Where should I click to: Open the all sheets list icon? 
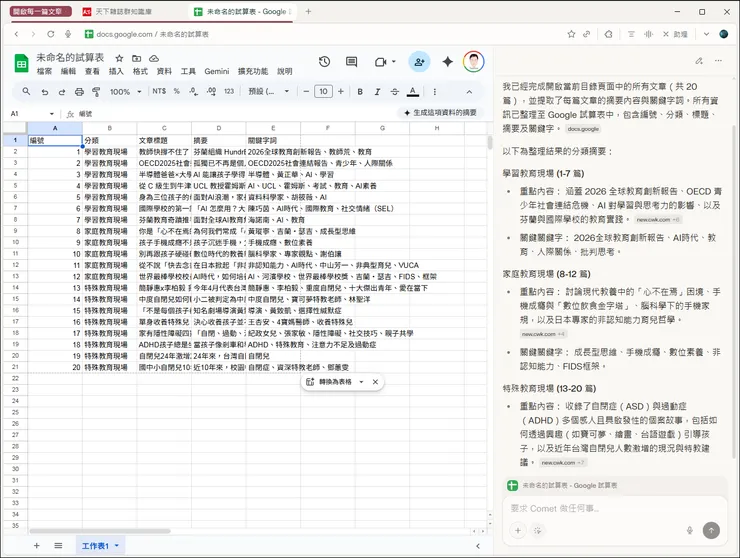(58, 546)
